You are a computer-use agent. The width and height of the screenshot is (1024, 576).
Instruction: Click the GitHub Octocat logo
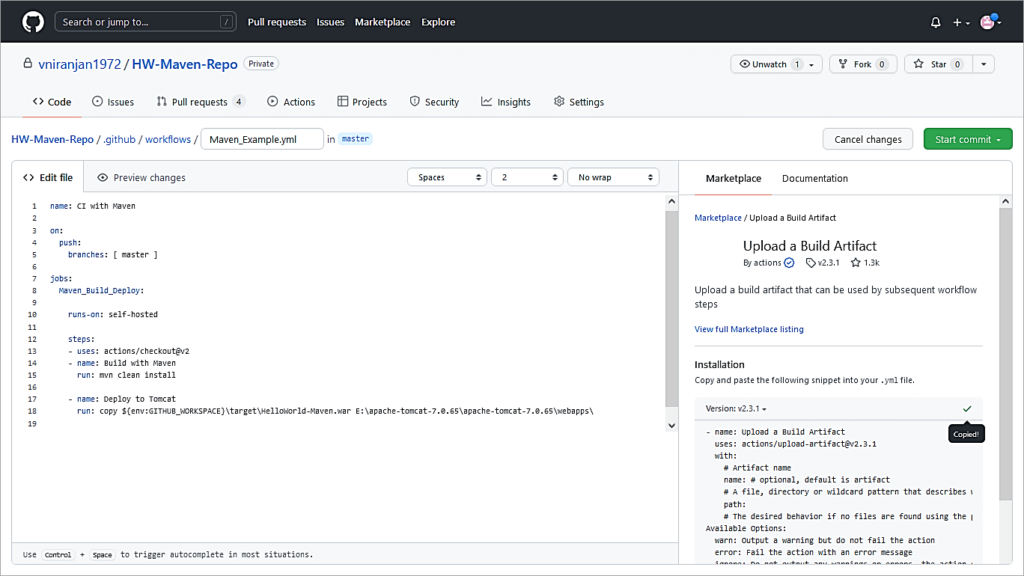point(33,22)
